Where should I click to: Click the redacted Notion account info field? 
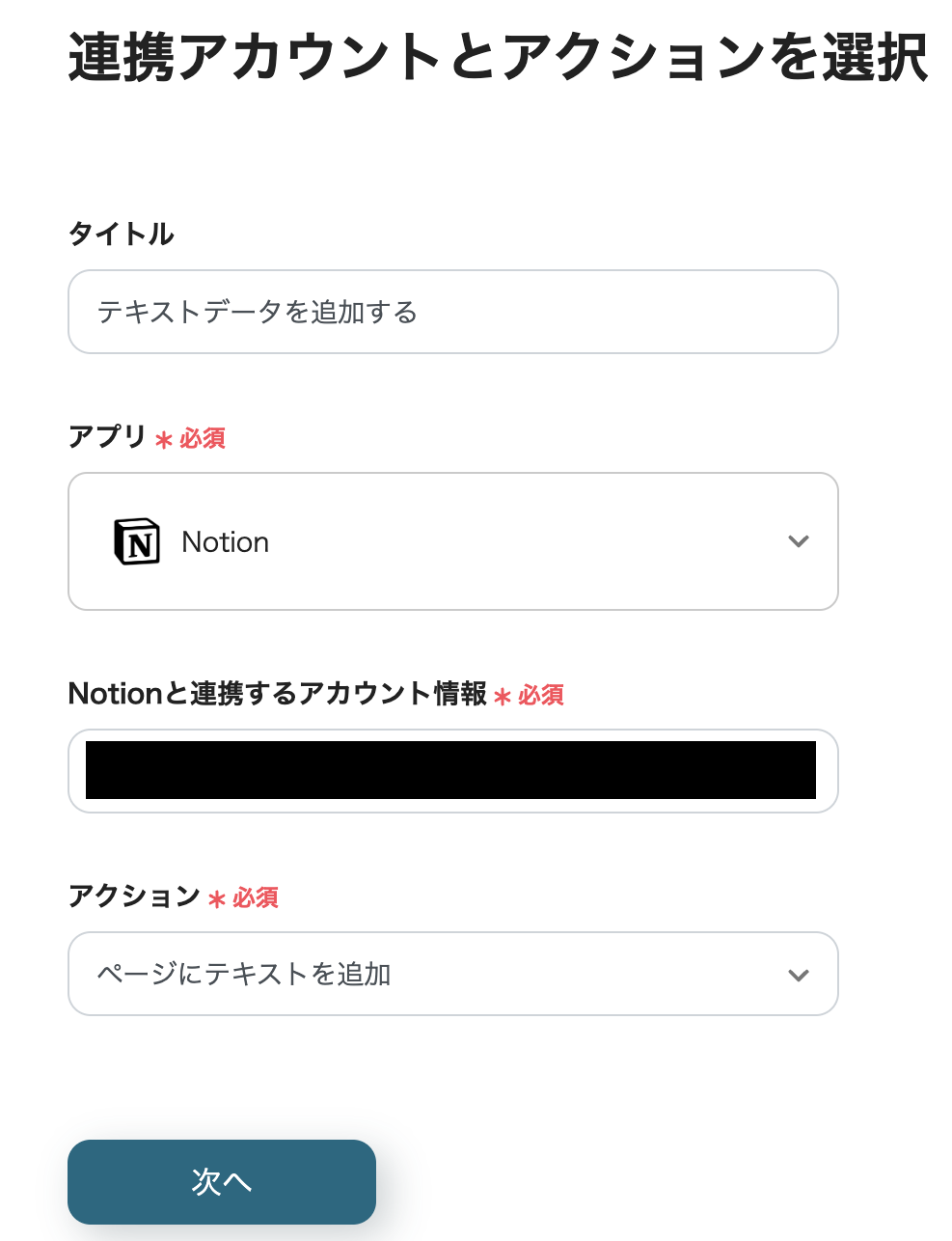click(451, 770)
